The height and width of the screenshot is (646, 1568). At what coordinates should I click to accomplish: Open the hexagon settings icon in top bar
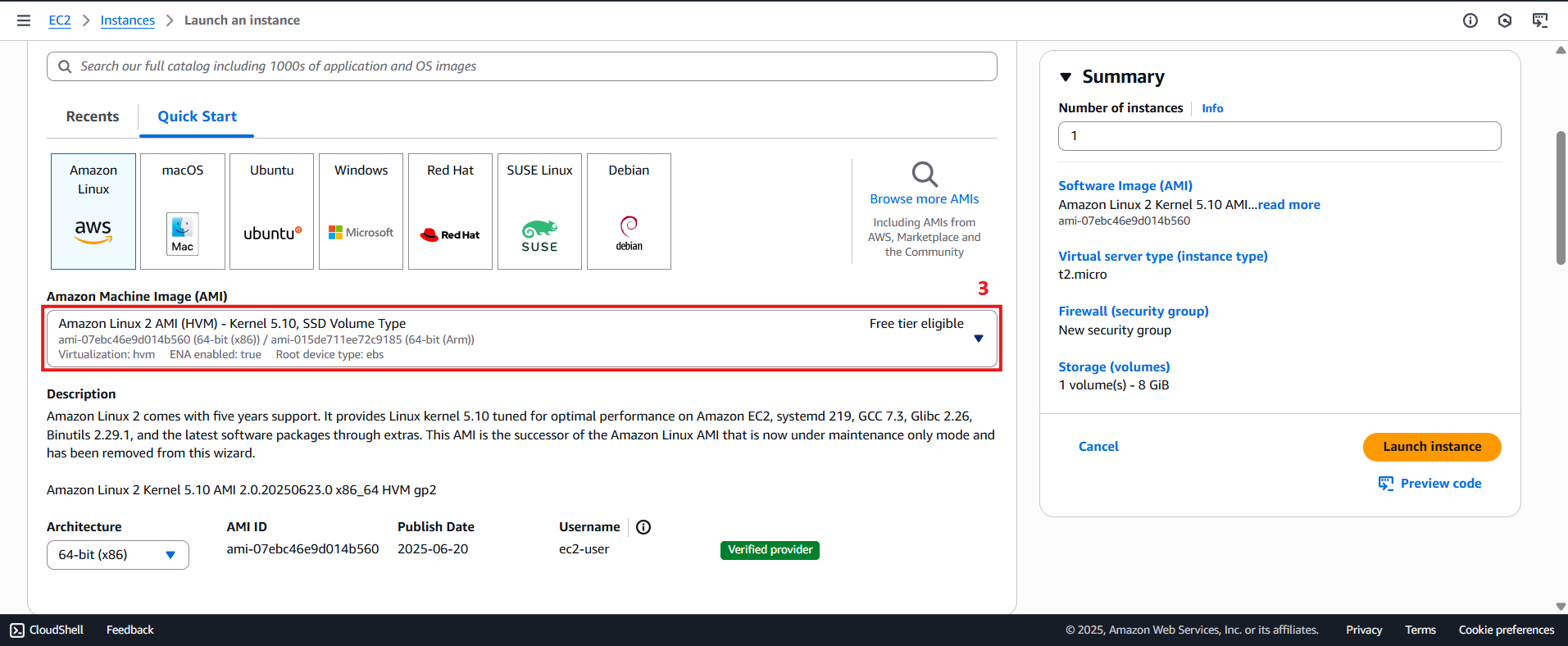click(x=1505, y=20)
